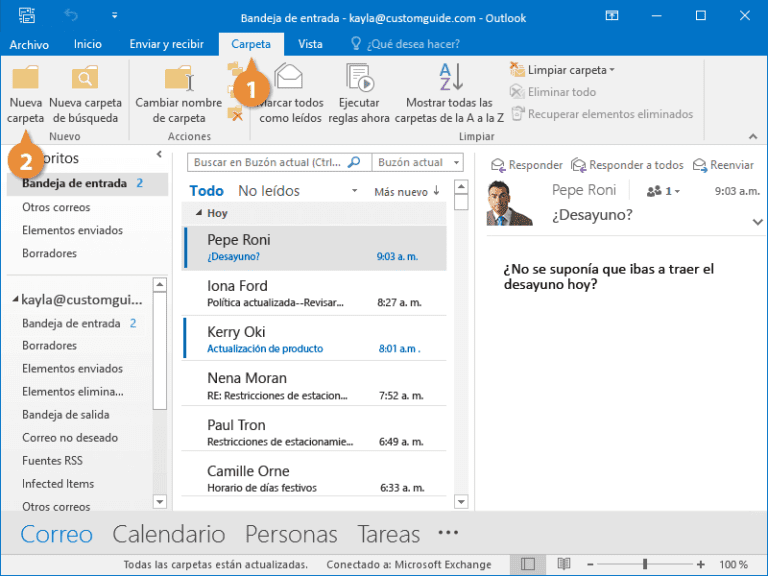
Task: Show No leídos messages filter
Action: click(x=269, y=191)
